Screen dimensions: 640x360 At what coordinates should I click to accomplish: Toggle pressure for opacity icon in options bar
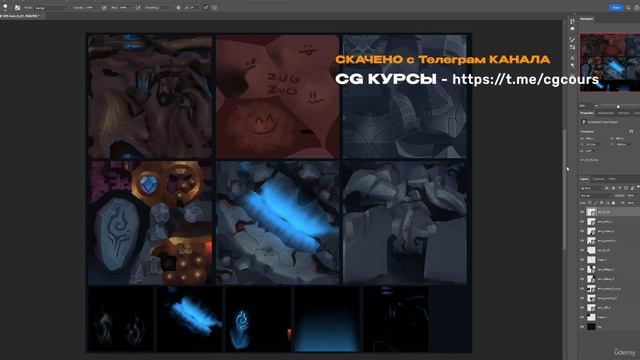[104, 8]
